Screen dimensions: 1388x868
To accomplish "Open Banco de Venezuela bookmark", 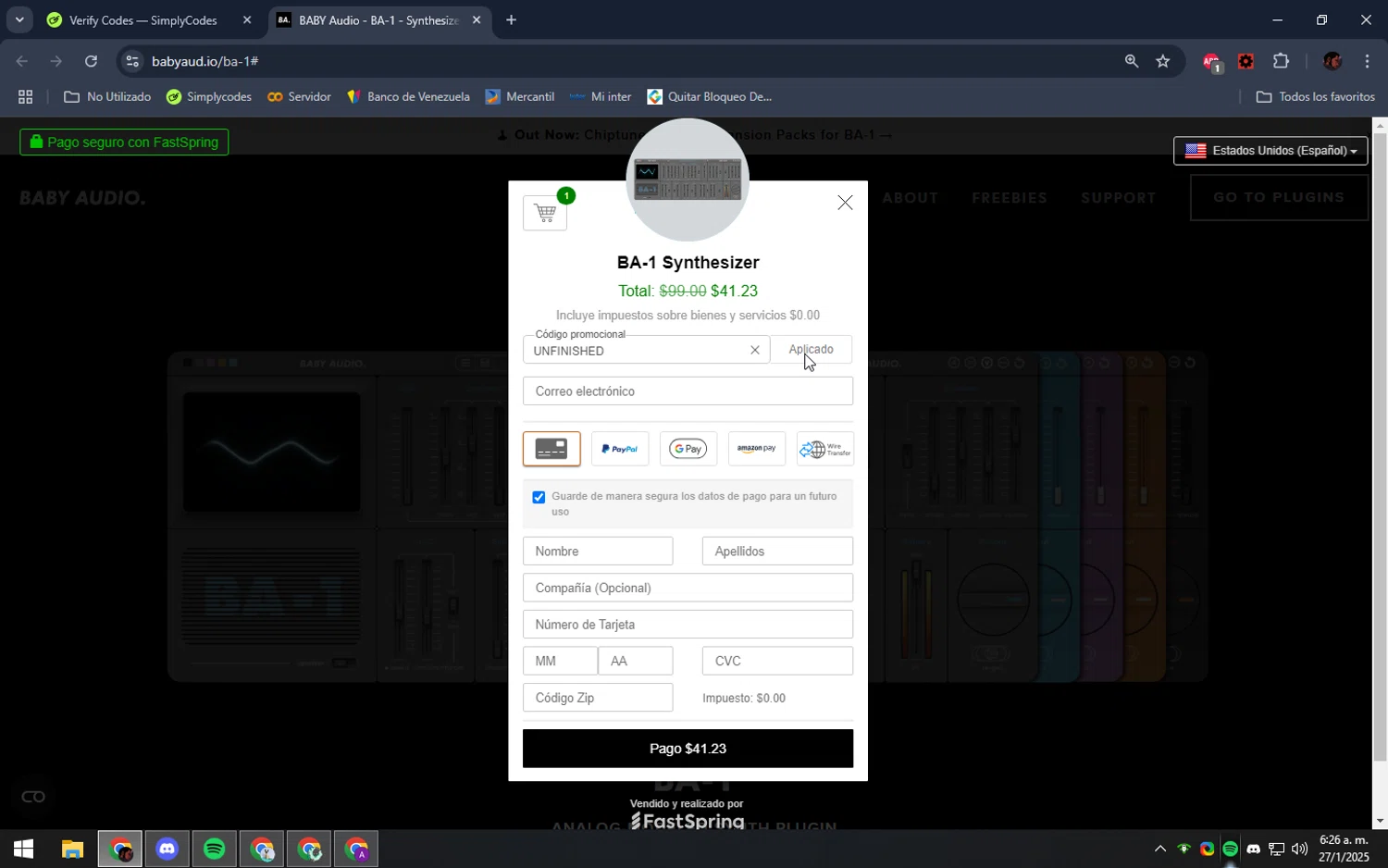I will pos(408,97).
